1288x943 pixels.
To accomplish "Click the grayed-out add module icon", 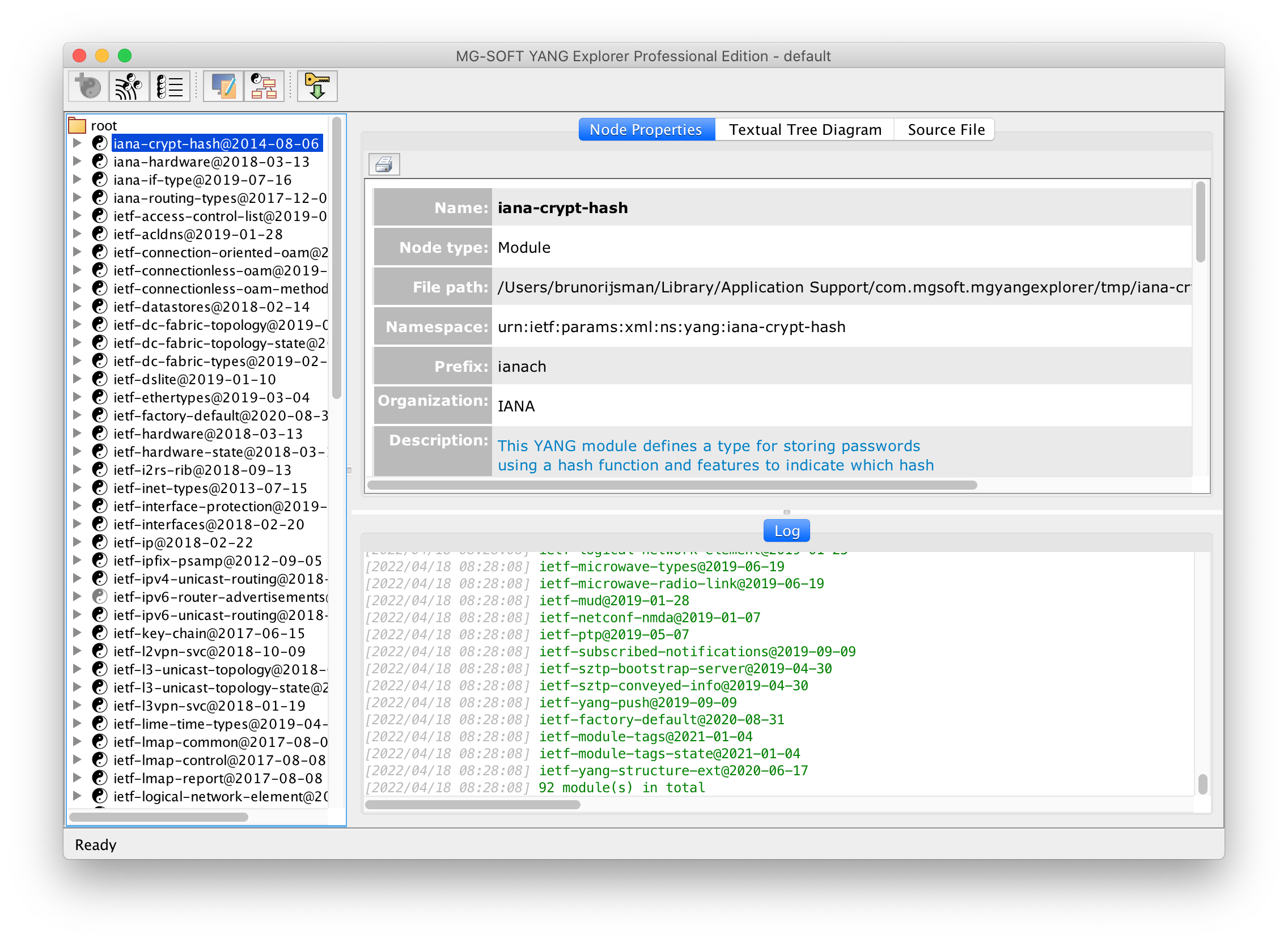I will pos(88,87).
